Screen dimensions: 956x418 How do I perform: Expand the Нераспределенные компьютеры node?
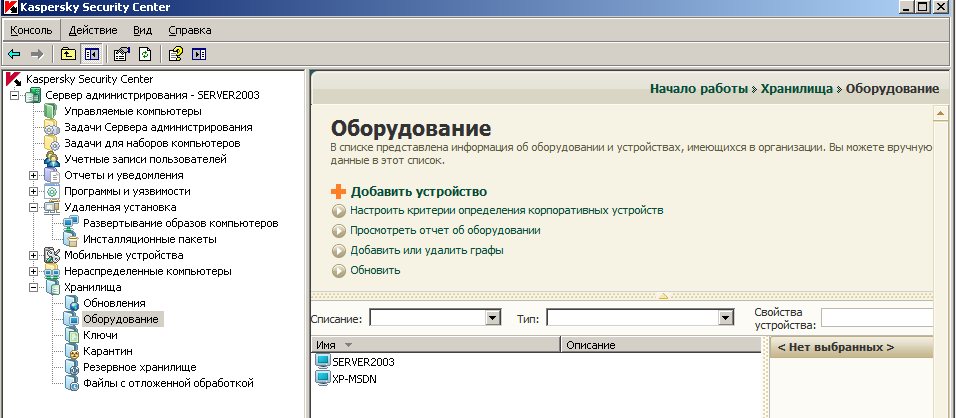click(x=34, y=271)
